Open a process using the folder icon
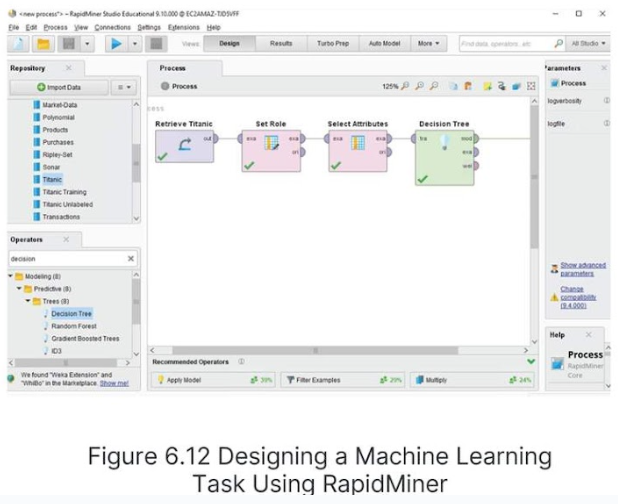This screenshot has height=504, width=618. tap(43, 43)
